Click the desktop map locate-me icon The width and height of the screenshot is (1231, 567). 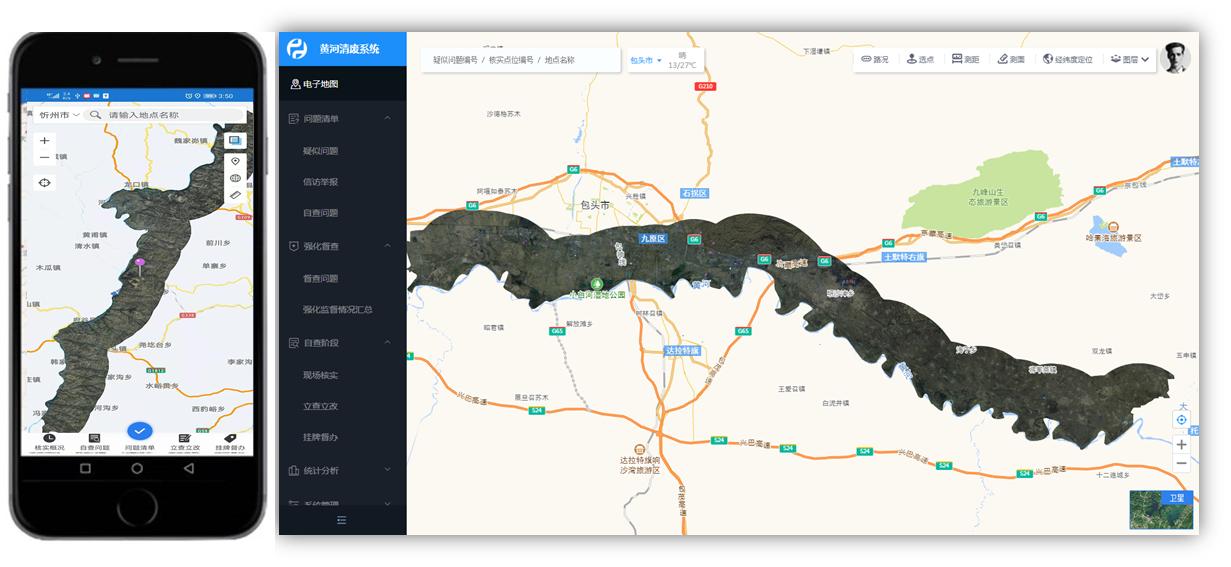click(x=1182, y=420)
